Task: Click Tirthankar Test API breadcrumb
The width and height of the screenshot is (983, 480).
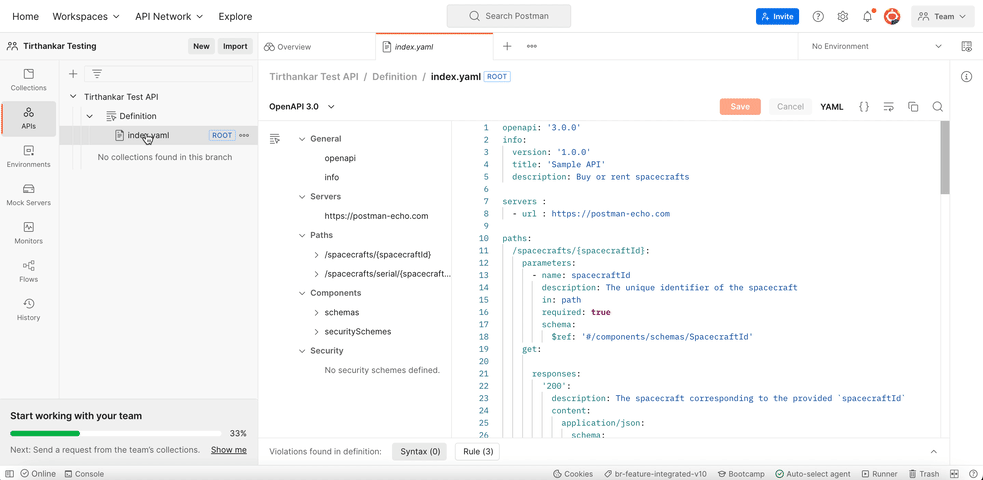Action: pyautogui.click(x=313, y=76)
